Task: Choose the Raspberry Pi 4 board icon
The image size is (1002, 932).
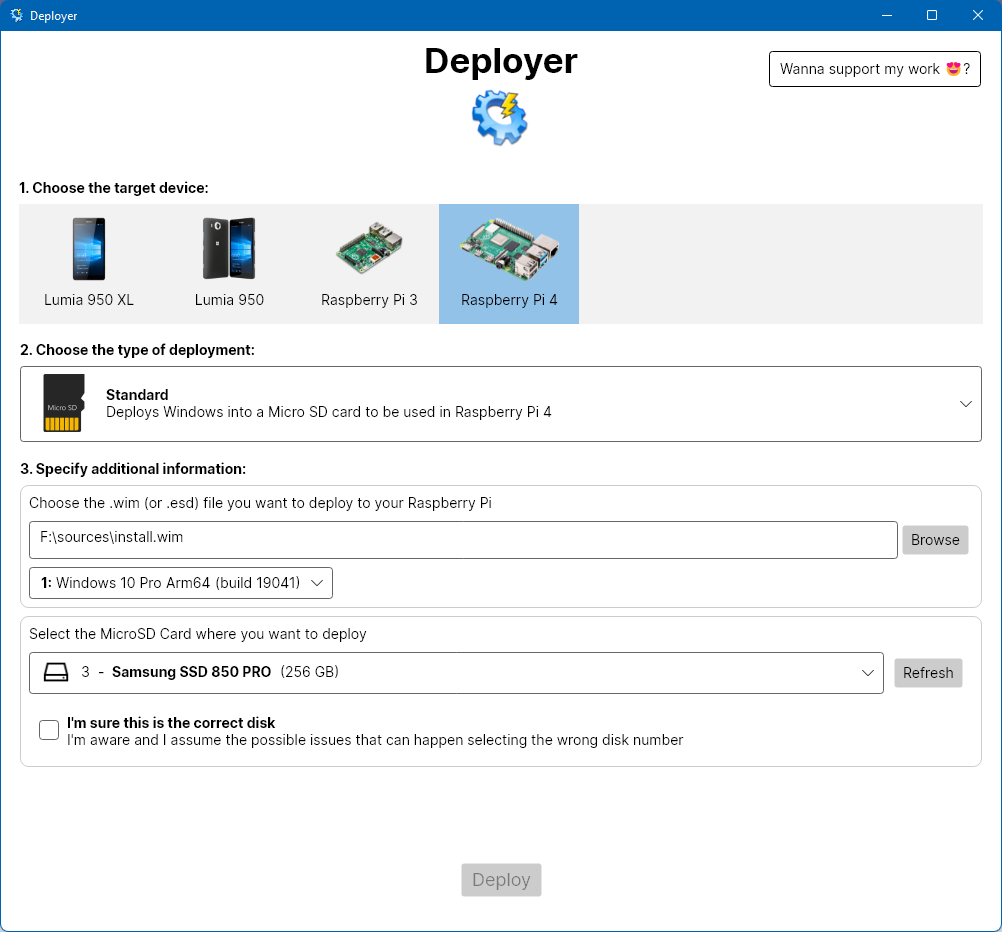Action: (509, 249)
